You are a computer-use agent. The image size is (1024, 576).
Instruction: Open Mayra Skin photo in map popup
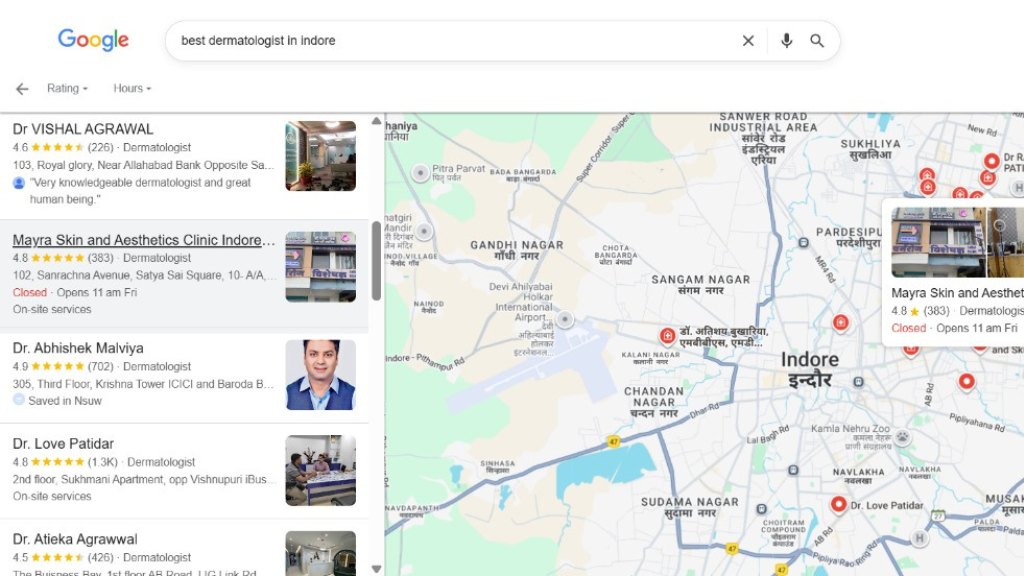[x=937, y=242]
